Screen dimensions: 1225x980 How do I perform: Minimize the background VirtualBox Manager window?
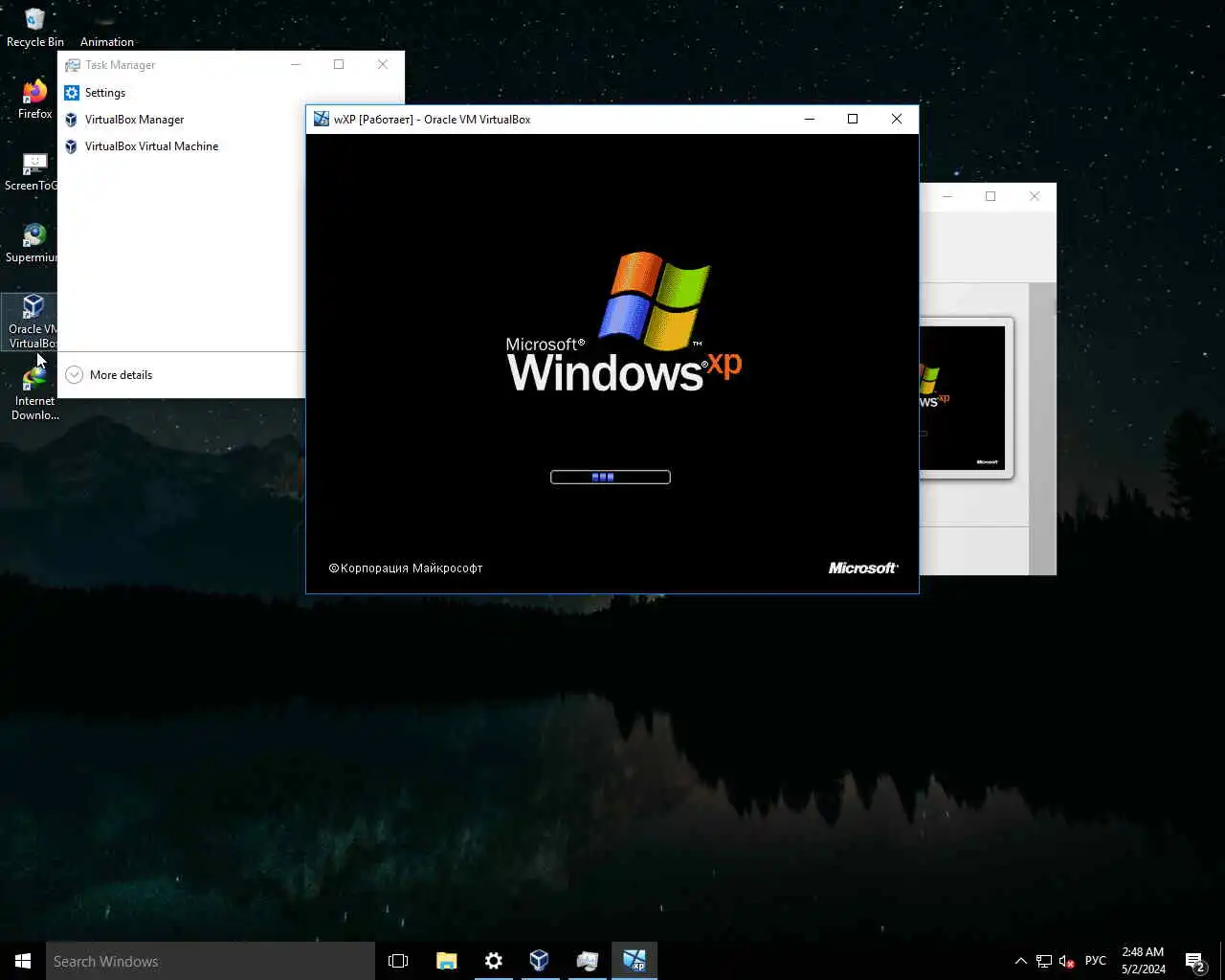947,196
